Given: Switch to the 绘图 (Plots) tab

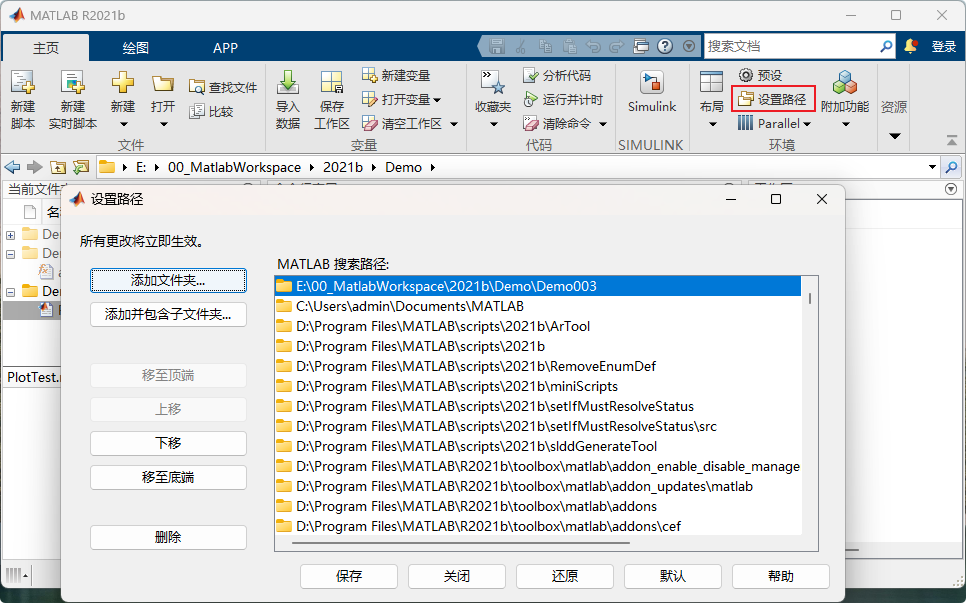Looking at the screenshot, I should click(x=135, y=47).
